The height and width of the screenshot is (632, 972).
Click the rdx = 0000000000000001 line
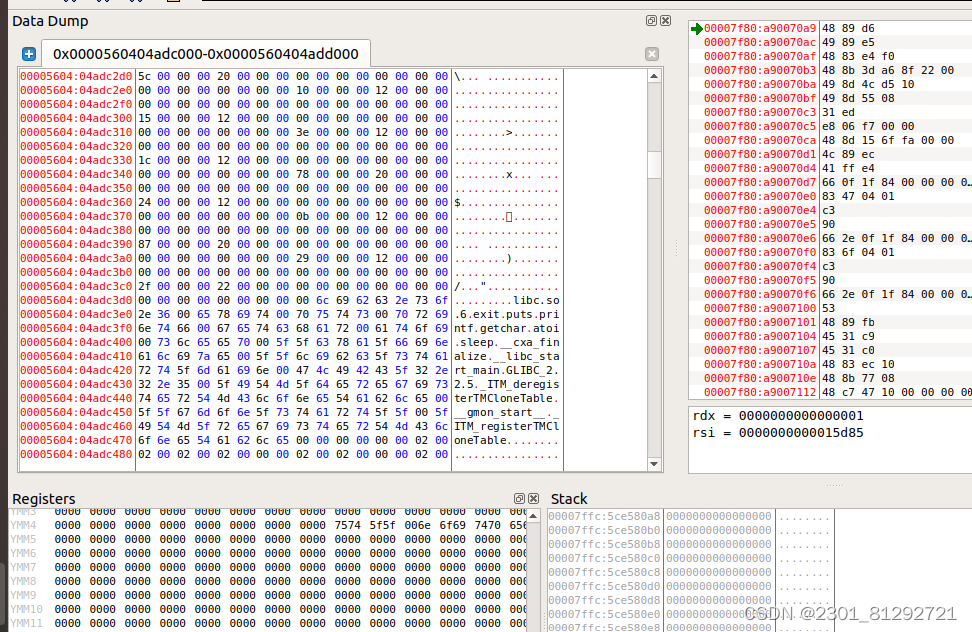tap(778, 416)
